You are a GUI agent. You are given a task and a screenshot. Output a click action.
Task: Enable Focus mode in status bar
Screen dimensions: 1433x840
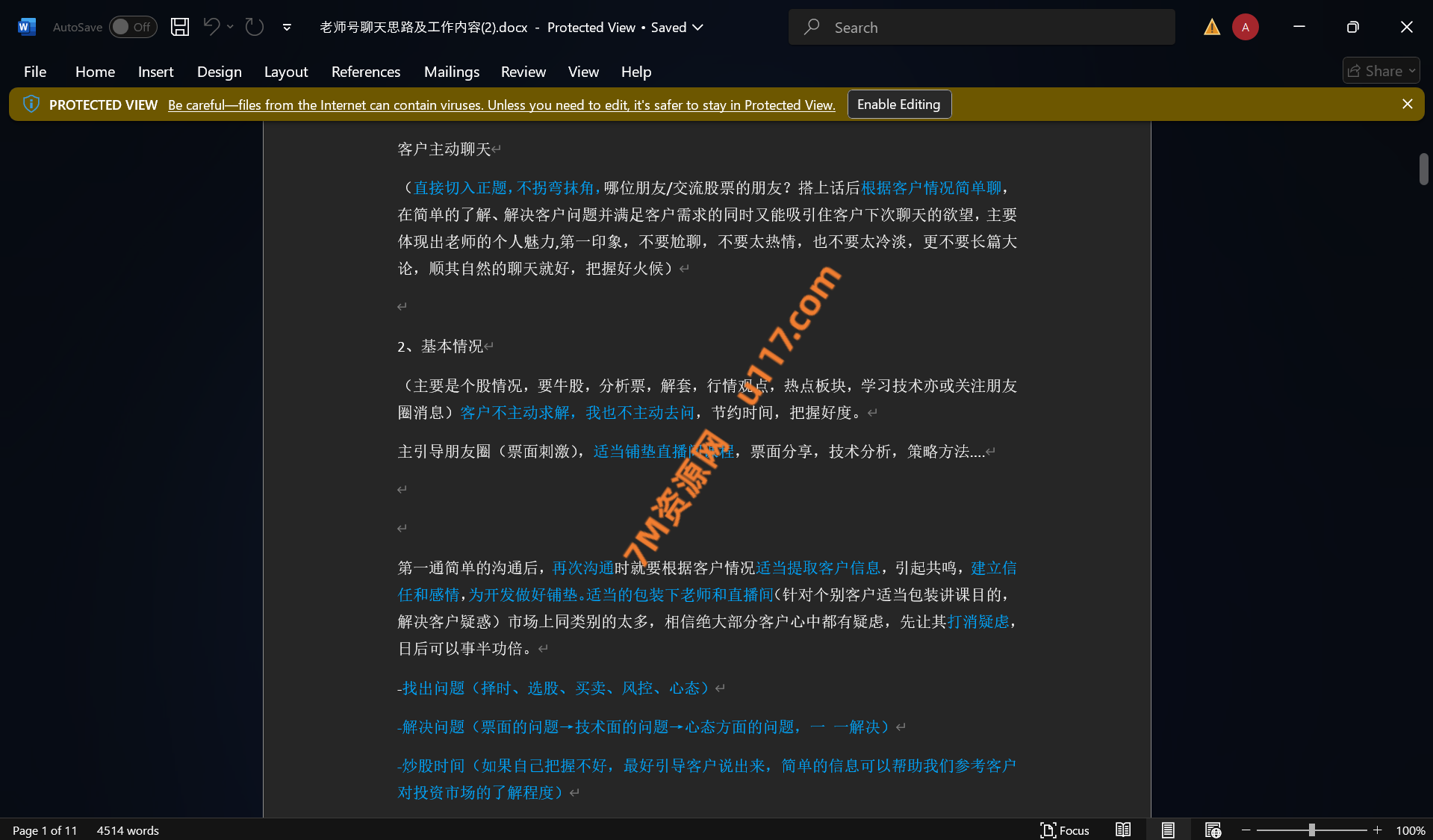pyautogui.click(x=1064, y=830)
